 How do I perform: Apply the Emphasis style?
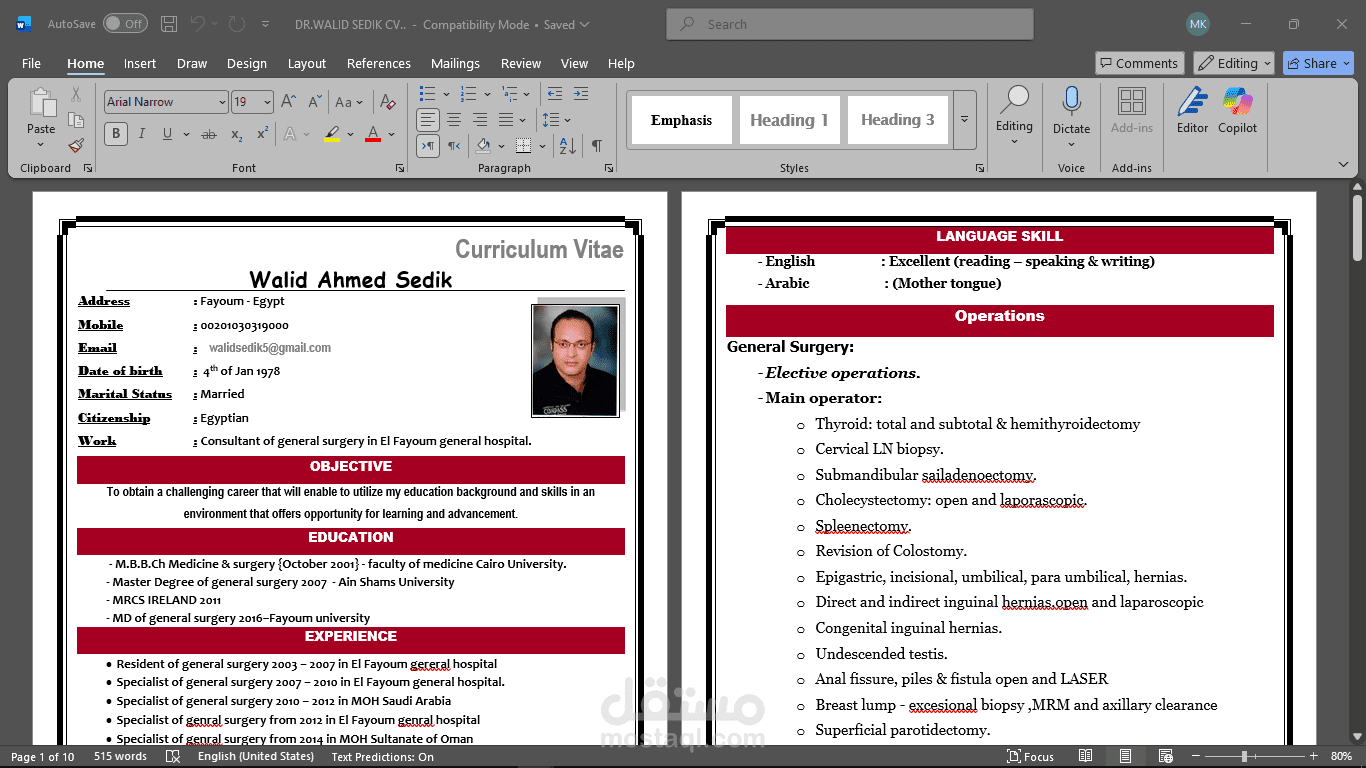tap(682, 120)
